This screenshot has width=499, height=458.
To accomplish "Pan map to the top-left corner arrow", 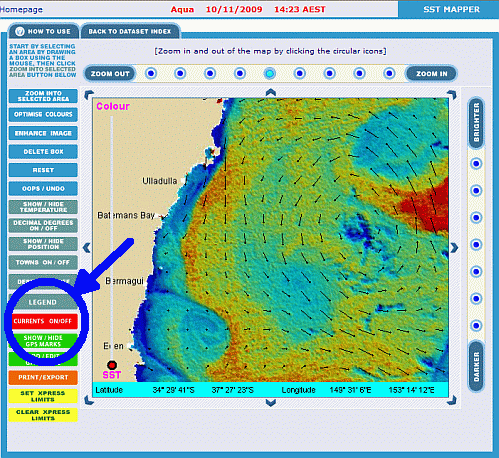I will pos(89,95).
